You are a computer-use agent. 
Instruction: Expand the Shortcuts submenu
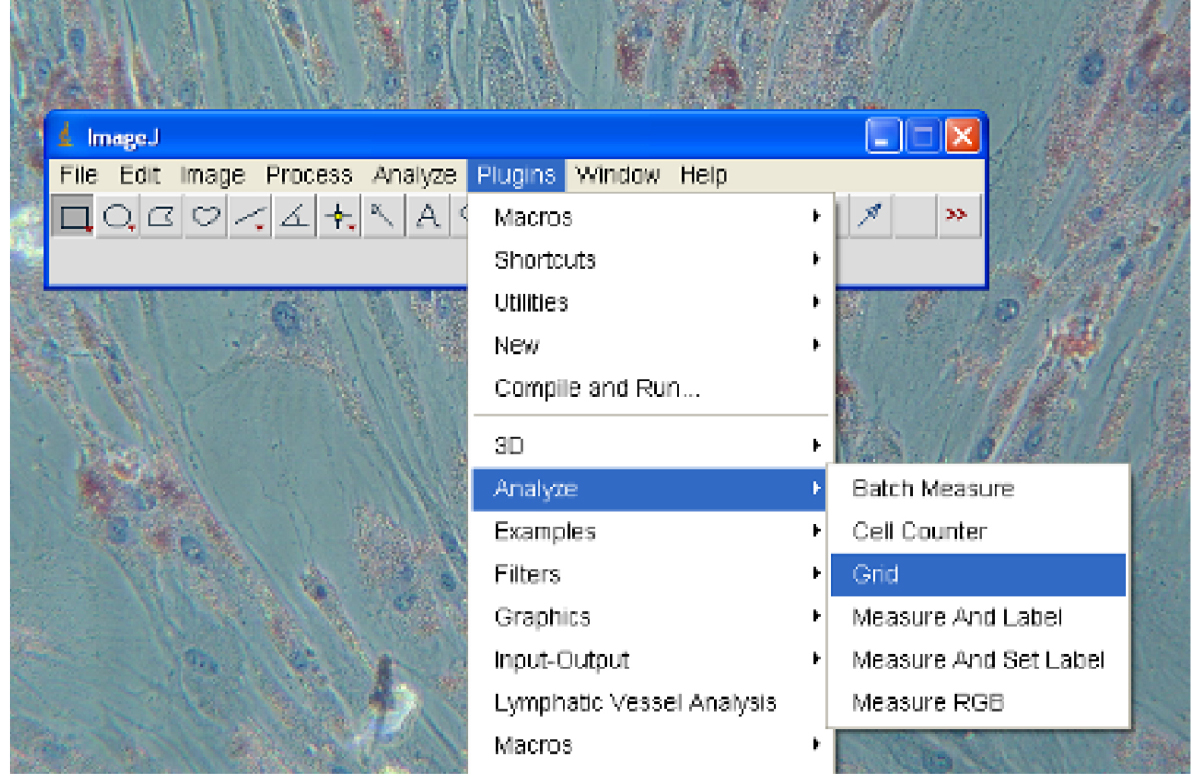click(652, 260)
